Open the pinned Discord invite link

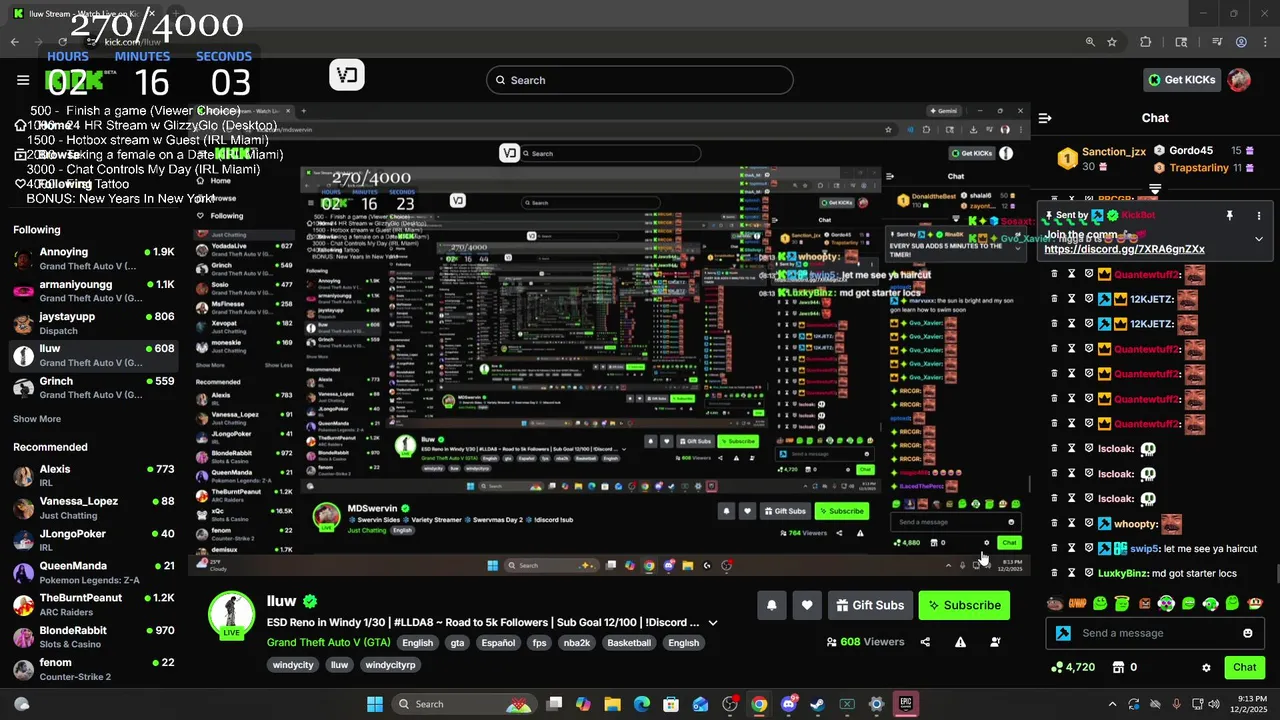(1125, 249)
